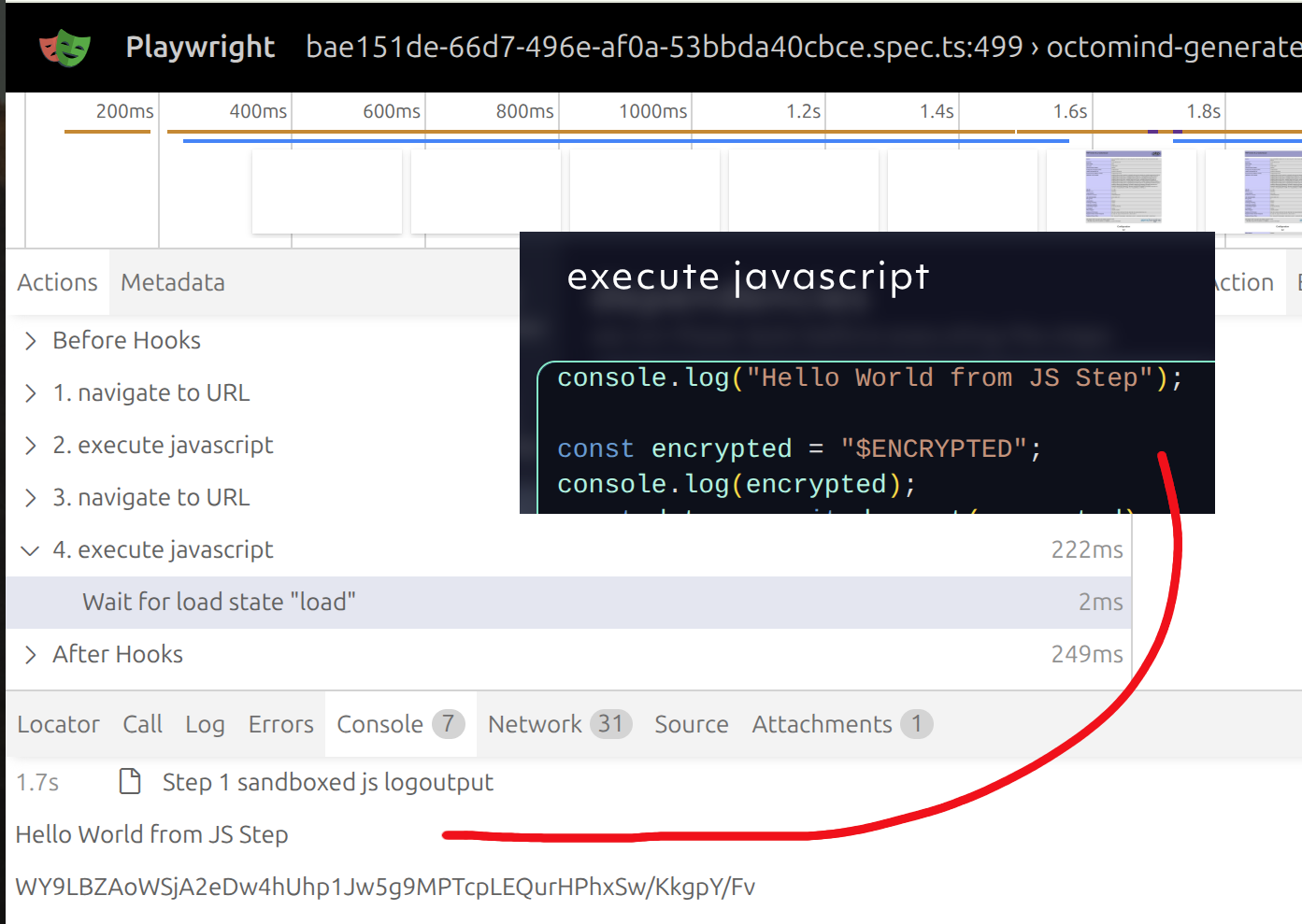The width and height of the screenshot is (1302, 924).
Task: Open the Attachments tab
Action: [x=842, y=724]
